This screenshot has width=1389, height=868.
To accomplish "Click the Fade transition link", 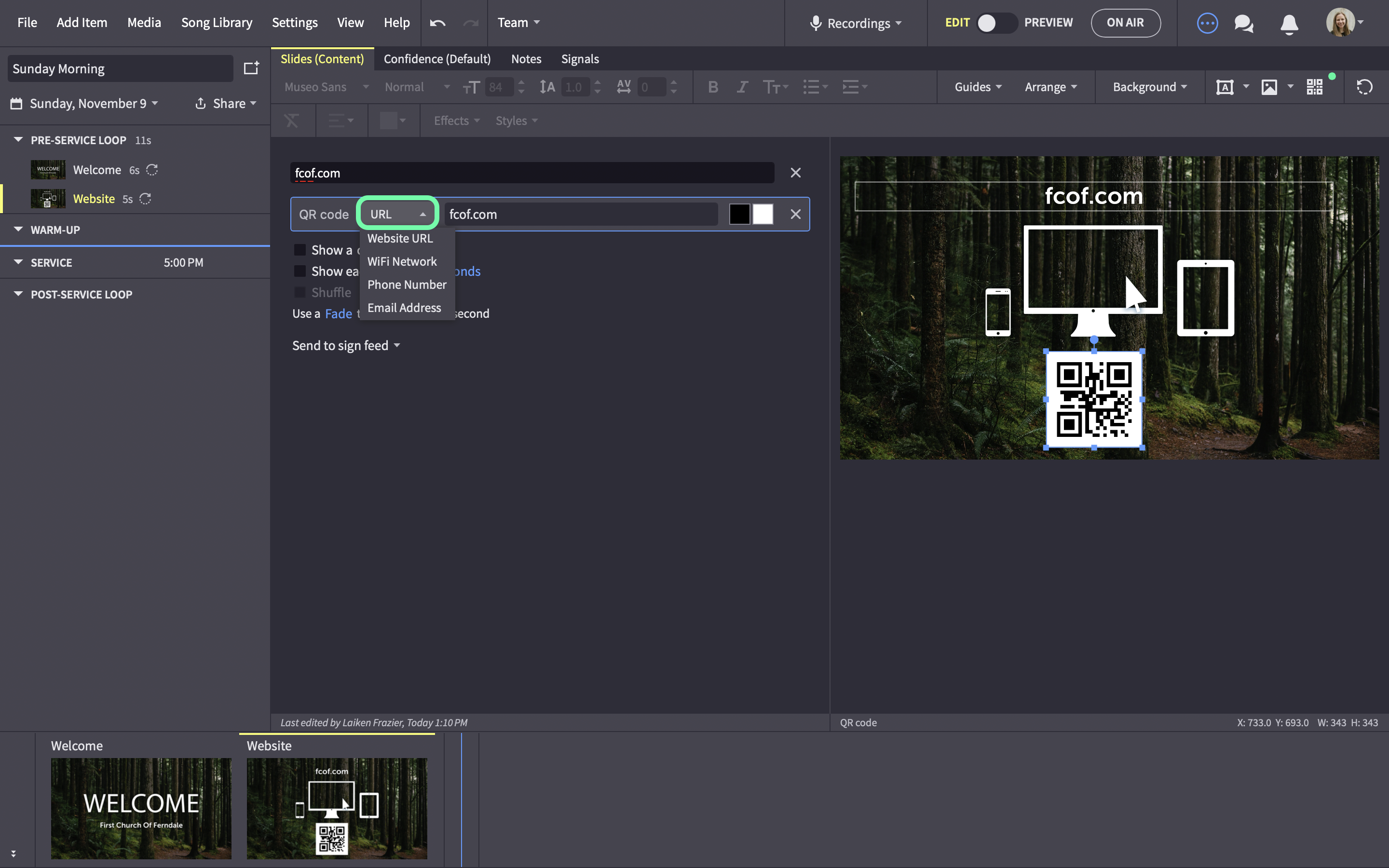I will [x=338, y=313].
